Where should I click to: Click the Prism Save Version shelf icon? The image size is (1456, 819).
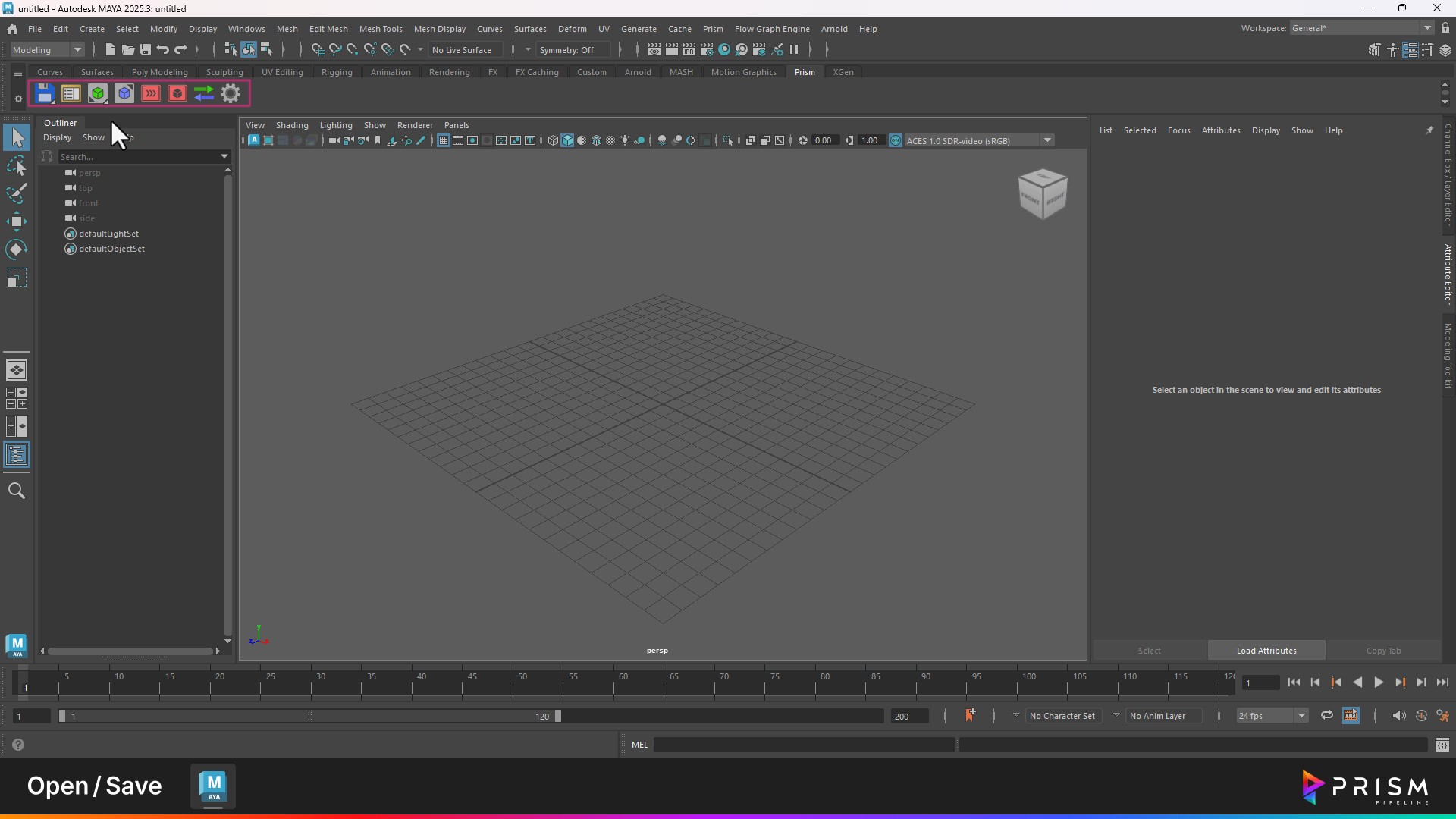[x=45, y=94]
